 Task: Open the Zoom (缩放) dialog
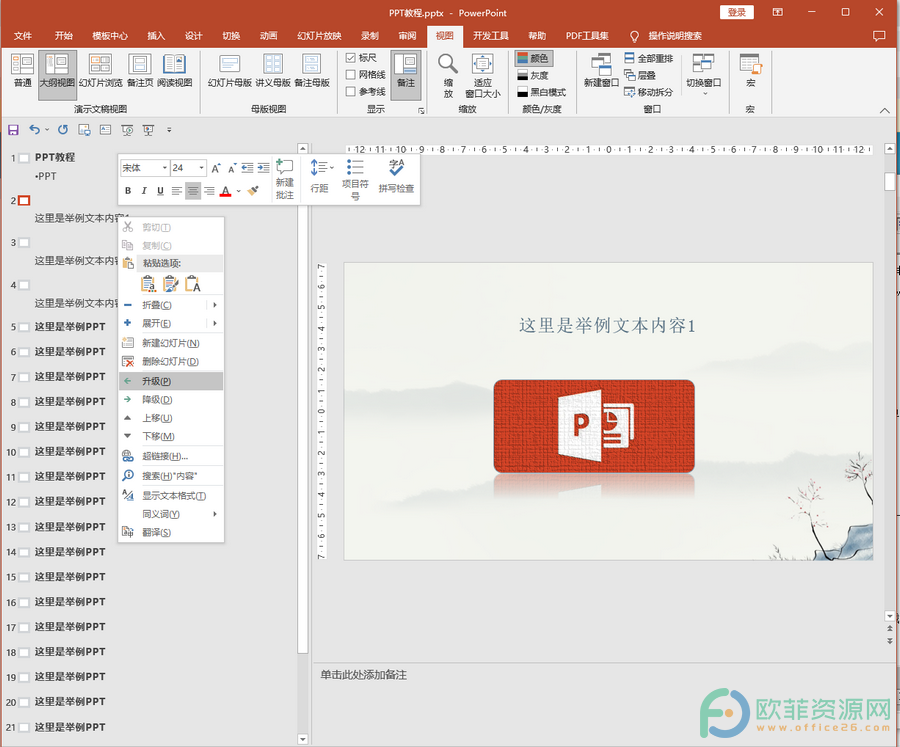coord(448,75)
